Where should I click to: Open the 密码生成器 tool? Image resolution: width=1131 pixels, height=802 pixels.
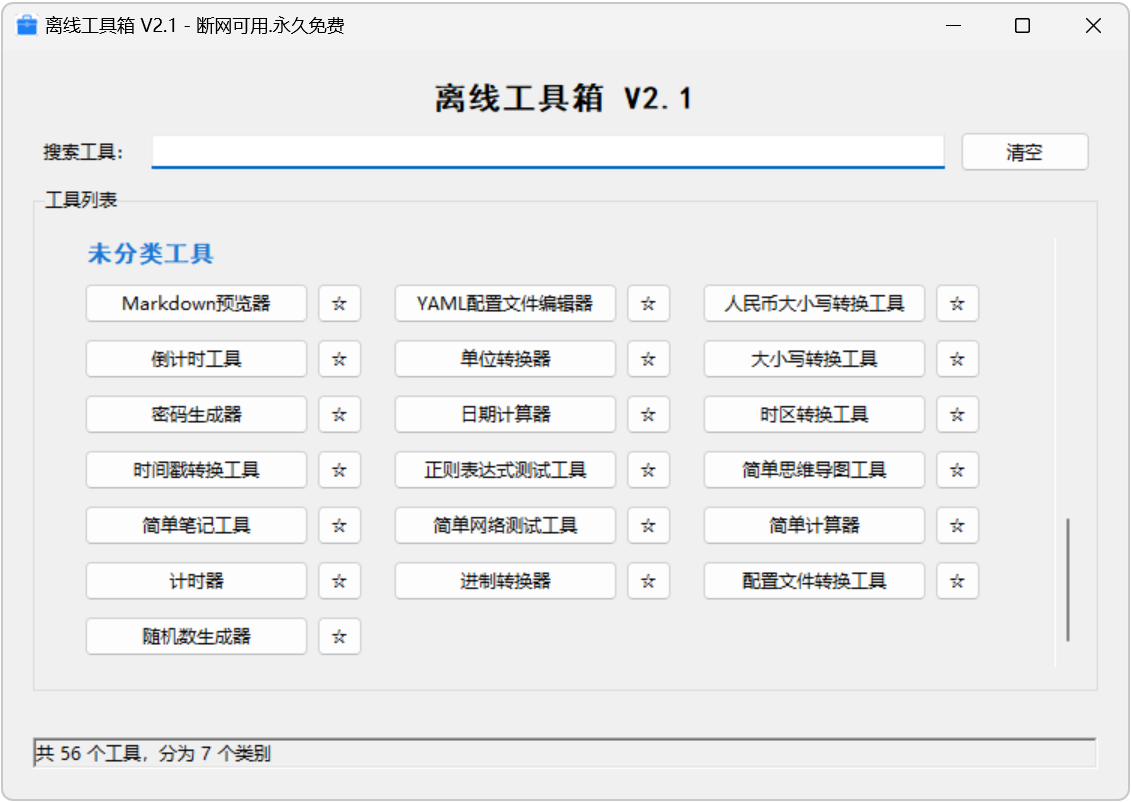[196, 415]
